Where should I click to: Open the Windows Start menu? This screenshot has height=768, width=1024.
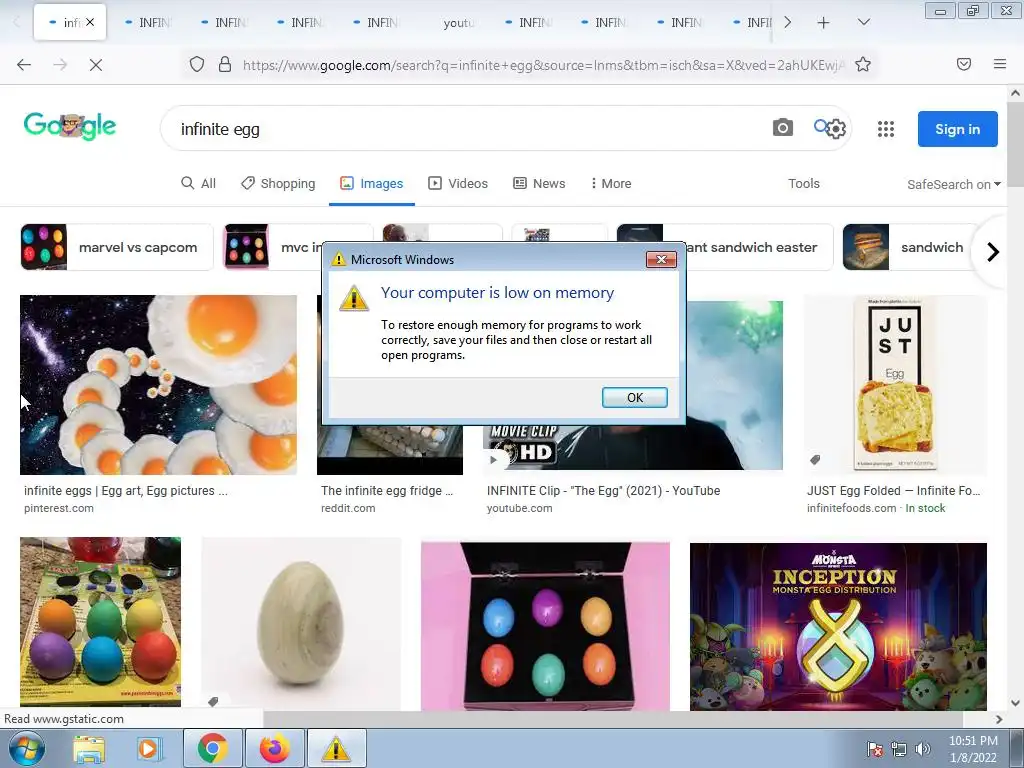(27, 748)
